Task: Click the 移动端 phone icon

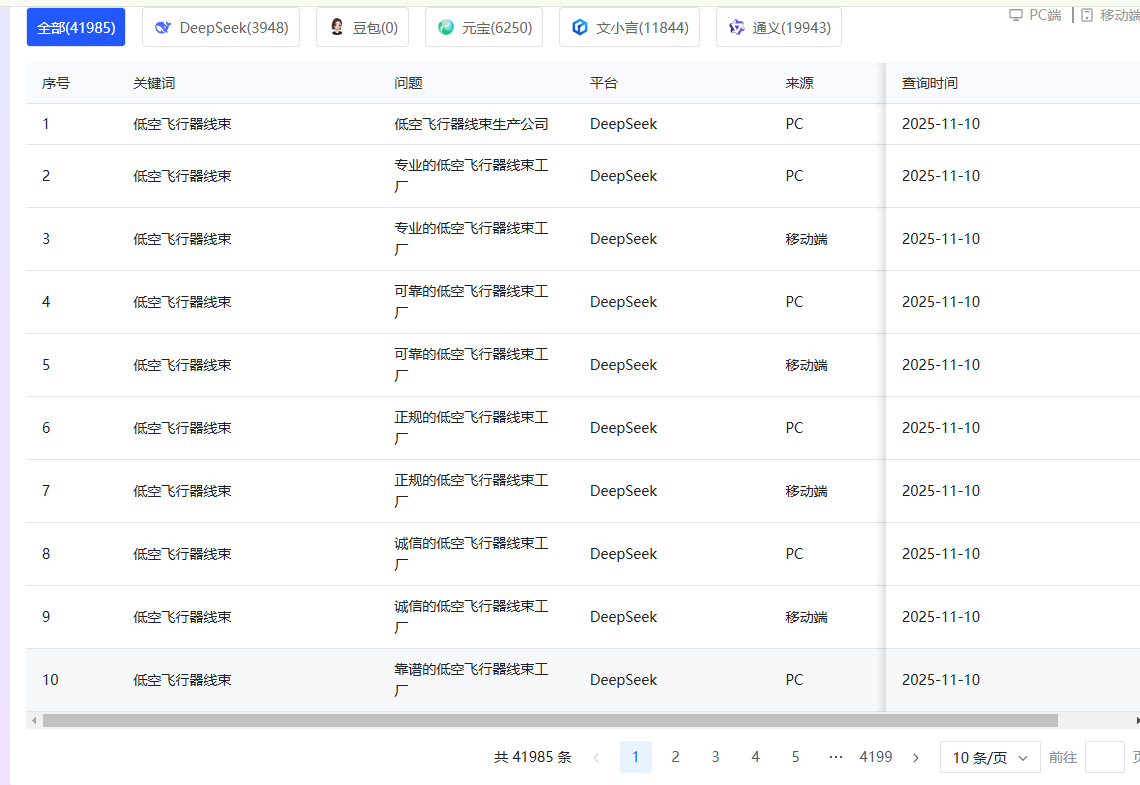Action: [1087, 15]
